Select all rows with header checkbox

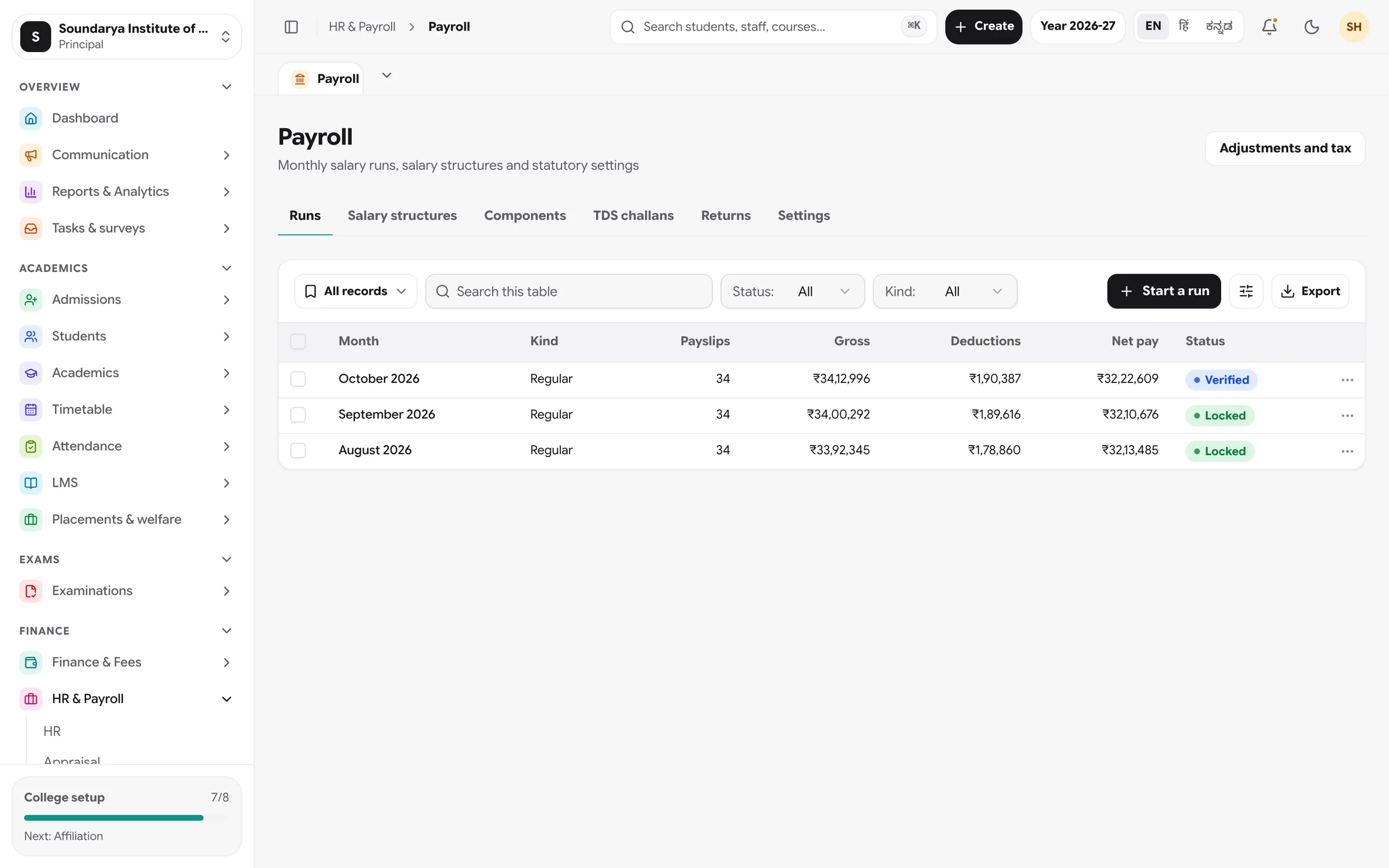pos(298,341)
